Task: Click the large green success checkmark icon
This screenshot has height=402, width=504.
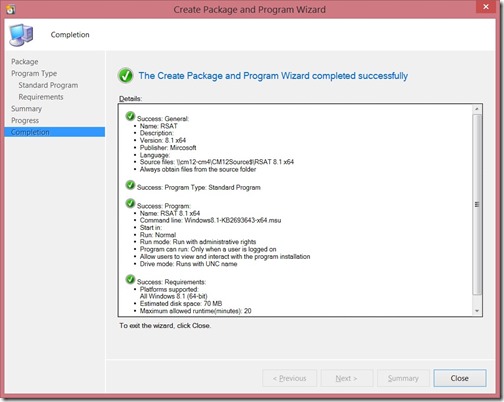Action: (x=125, y=76)
